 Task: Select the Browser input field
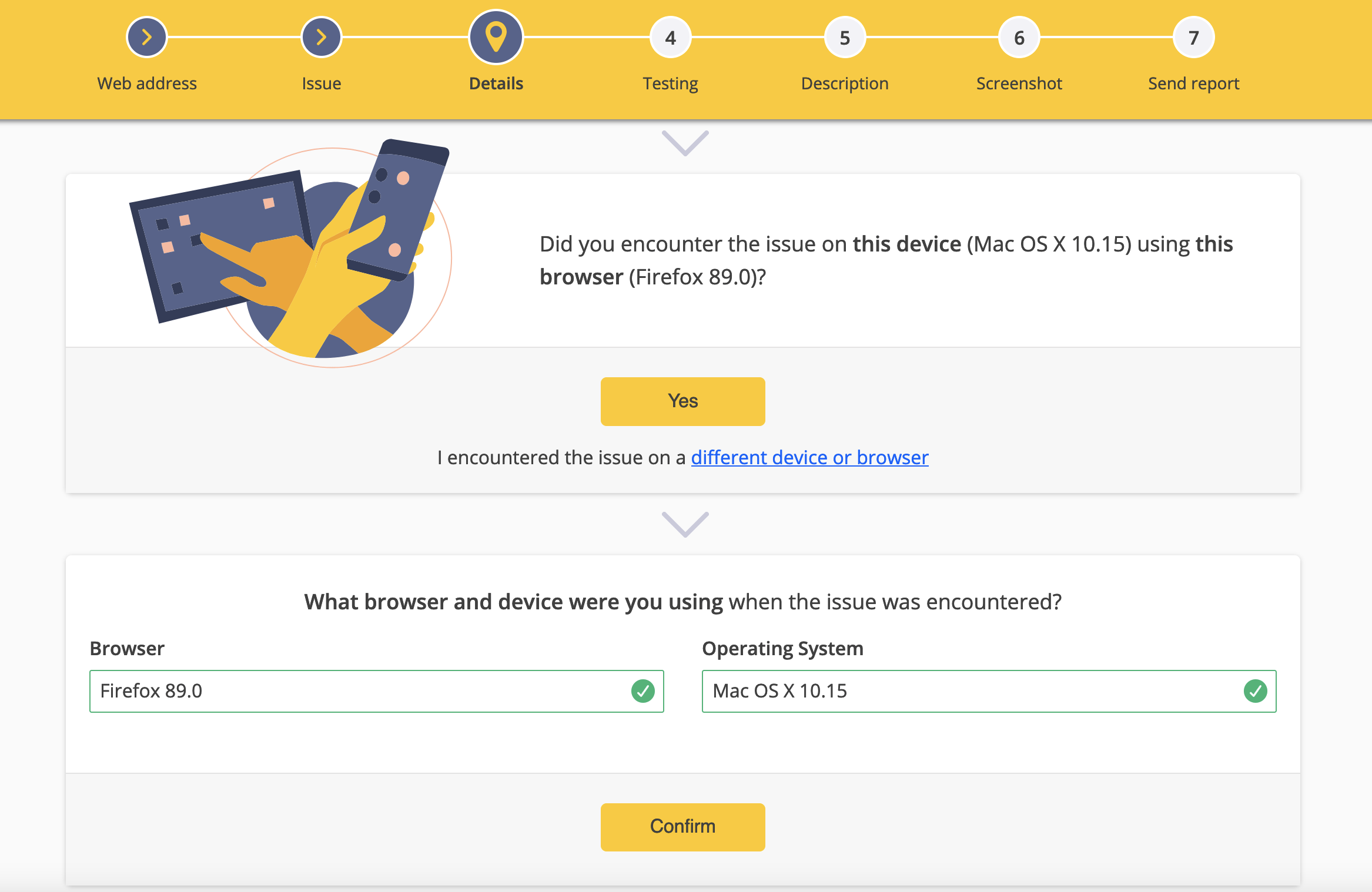point(377,691)
